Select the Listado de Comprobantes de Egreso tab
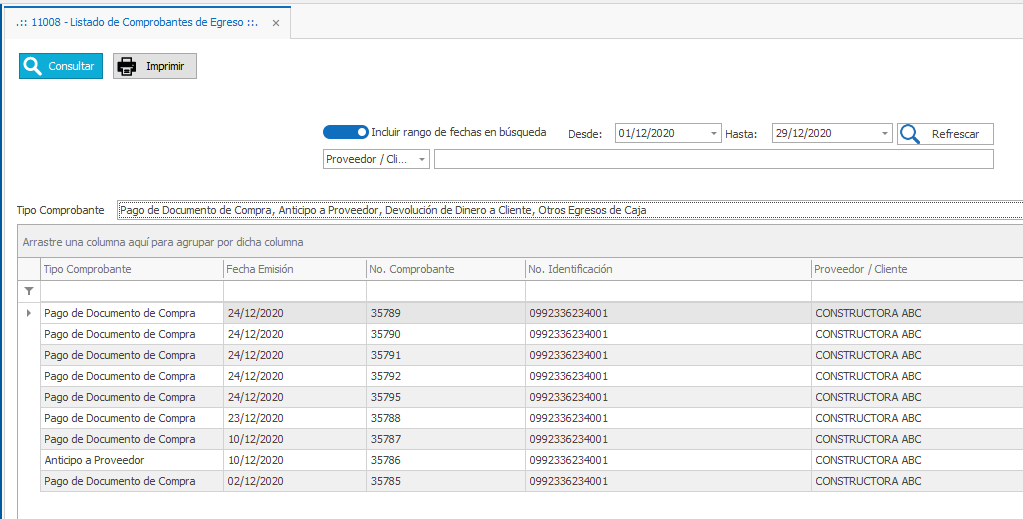Screen dimensions: 1023x519 [x=138, y=21]
